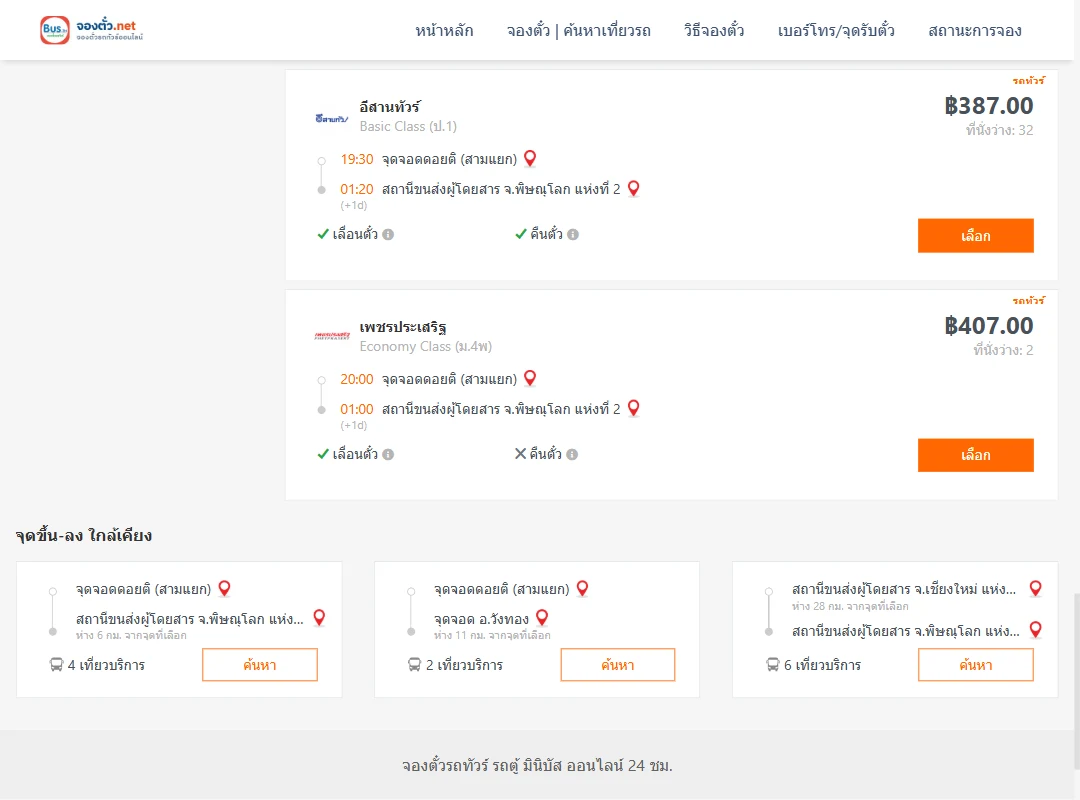Viewport: 1080px width, 800px height.
Task: Open map pin for เพชรประเสริฐ arrival station
Action: pos(634,409)
